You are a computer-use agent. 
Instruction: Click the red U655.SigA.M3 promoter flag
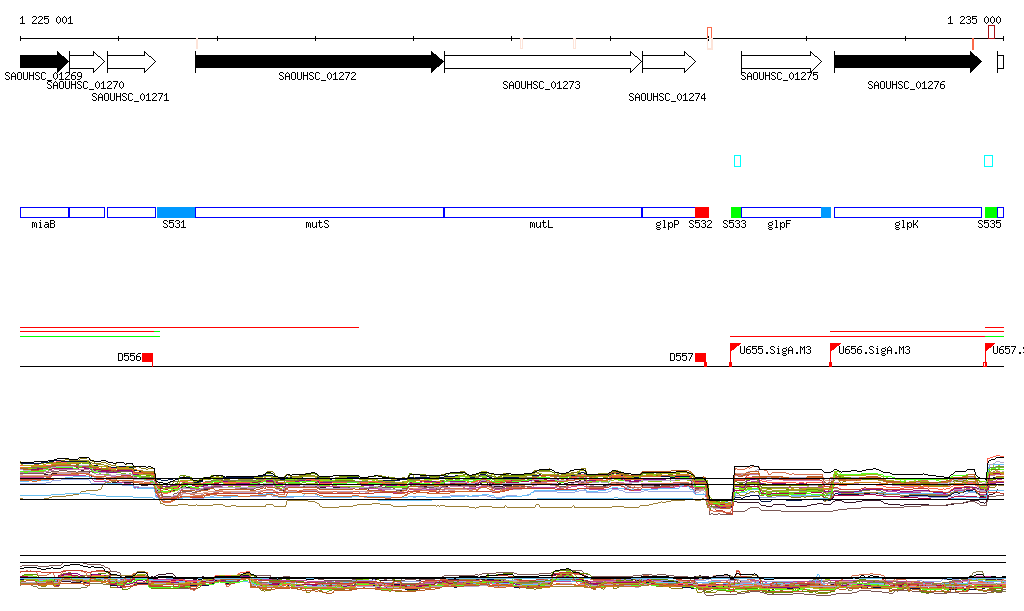point(735,348)
